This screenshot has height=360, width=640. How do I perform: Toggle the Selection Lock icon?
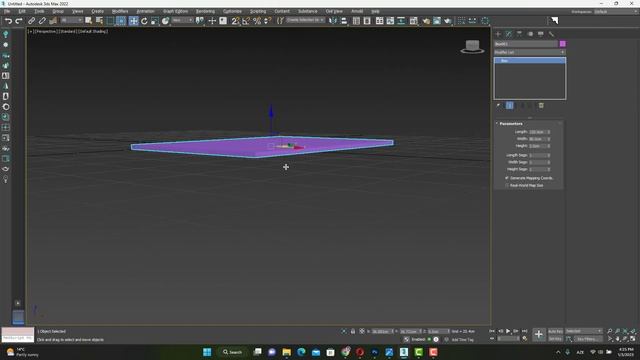353,331
